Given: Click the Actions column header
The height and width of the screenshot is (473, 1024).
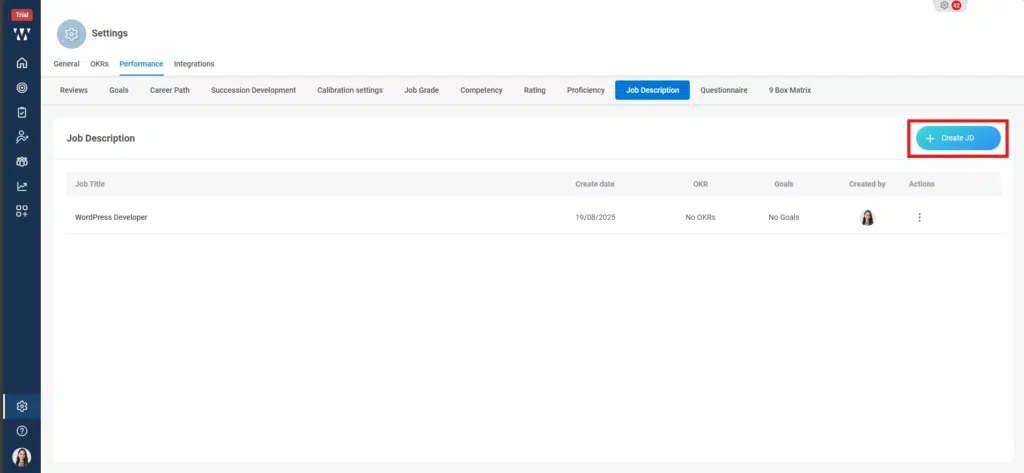Looking at the screenshot, I should 921,184.
